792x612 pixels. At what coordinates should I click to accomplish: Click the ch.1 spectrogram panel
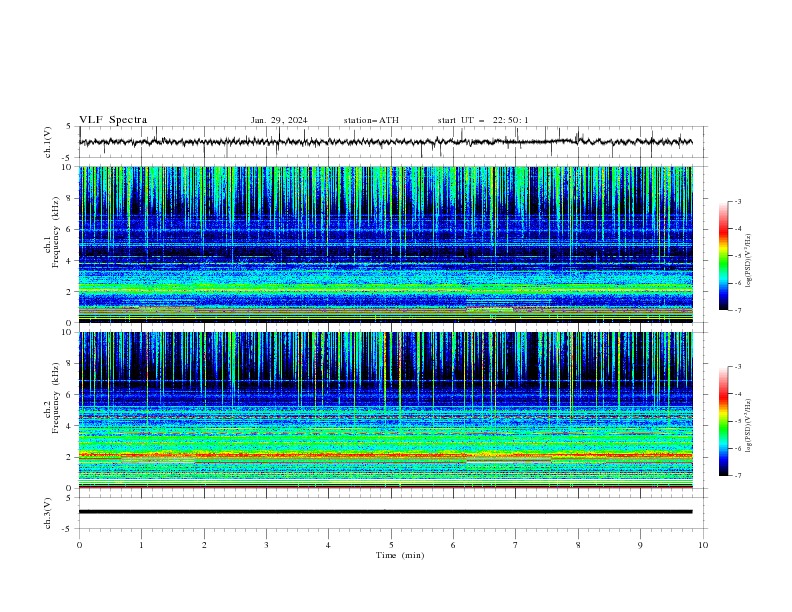[386, 244]
